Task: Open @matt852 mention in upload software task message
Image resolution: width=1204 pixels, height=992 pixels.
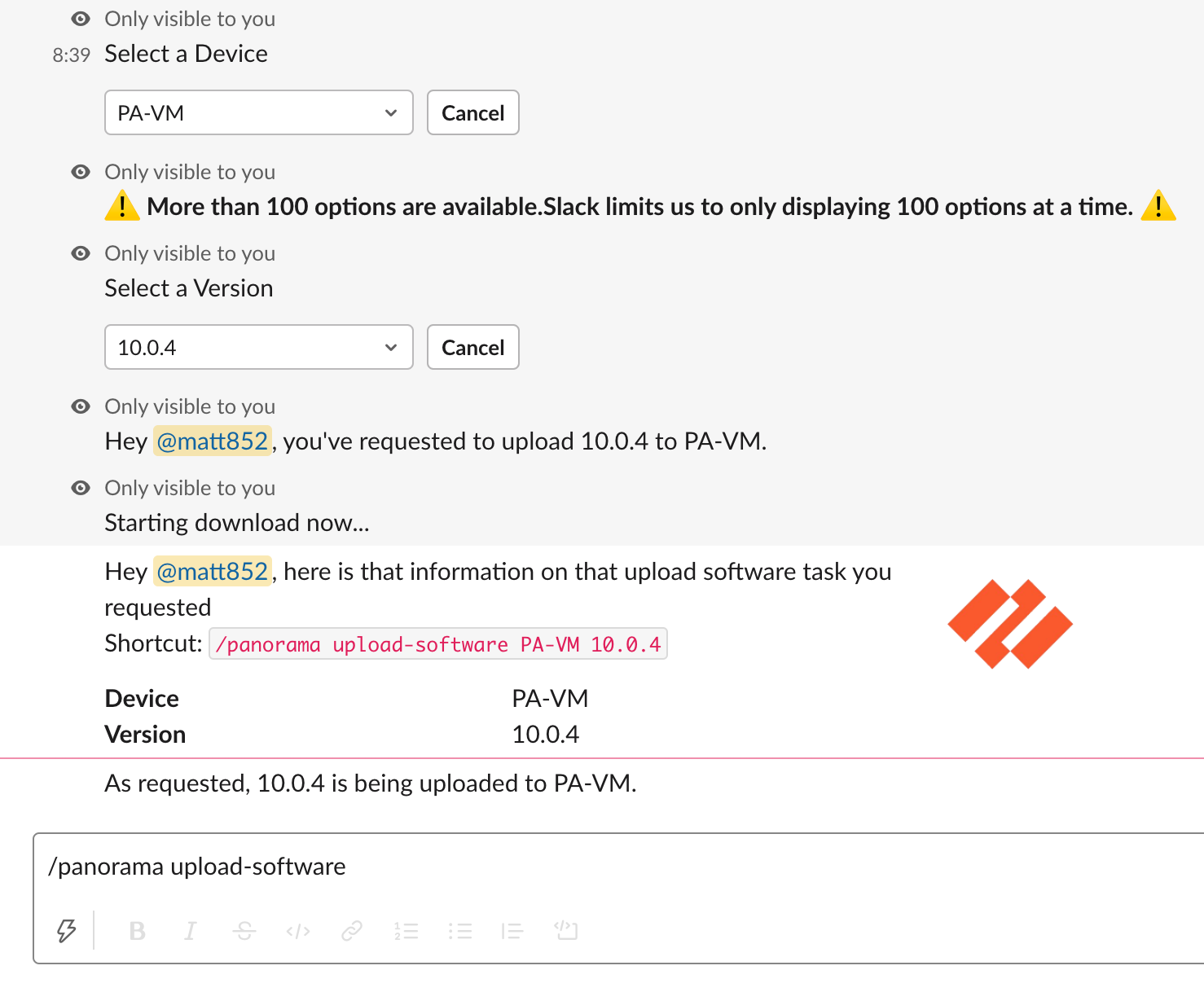Action: [213, 571]
